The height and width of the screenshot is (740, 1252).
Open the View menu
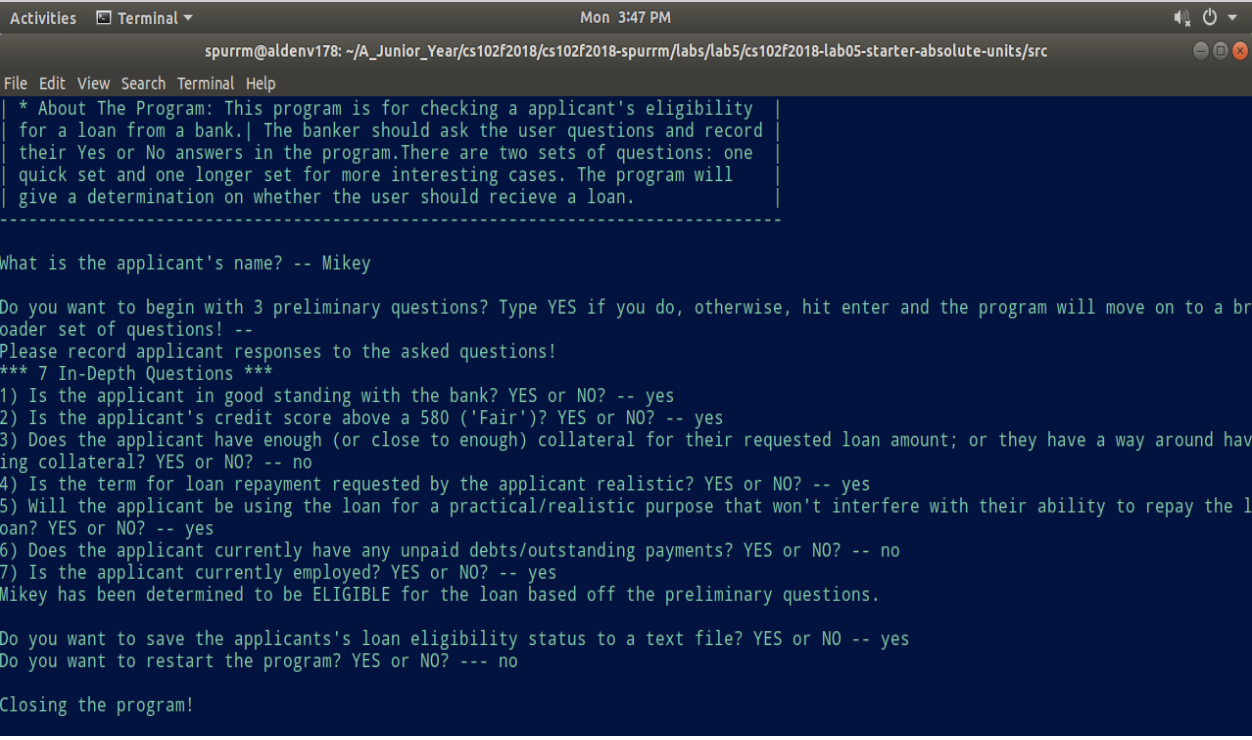[94, 84]
